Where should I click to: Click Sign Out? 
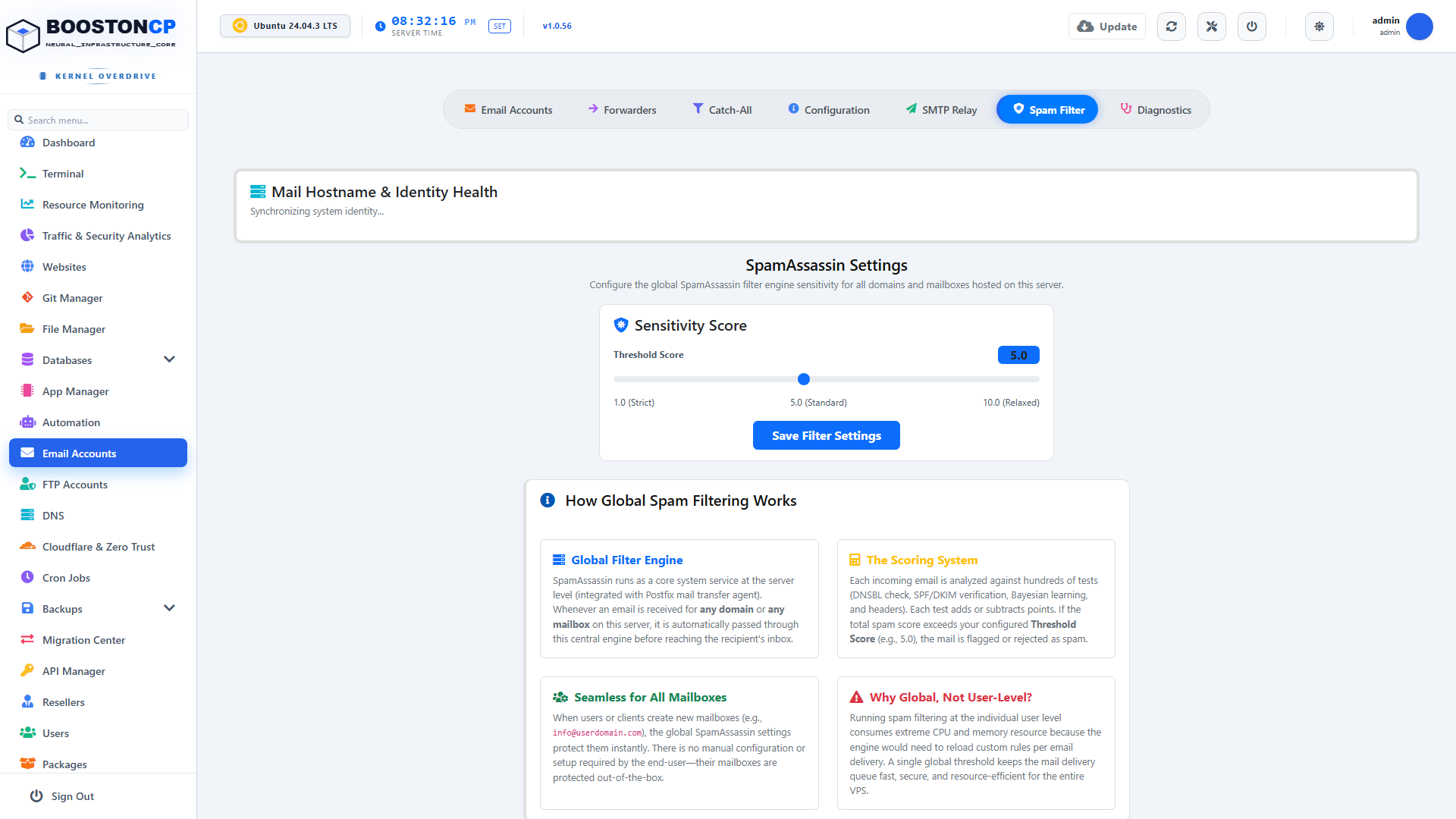(x=62, y=796)
